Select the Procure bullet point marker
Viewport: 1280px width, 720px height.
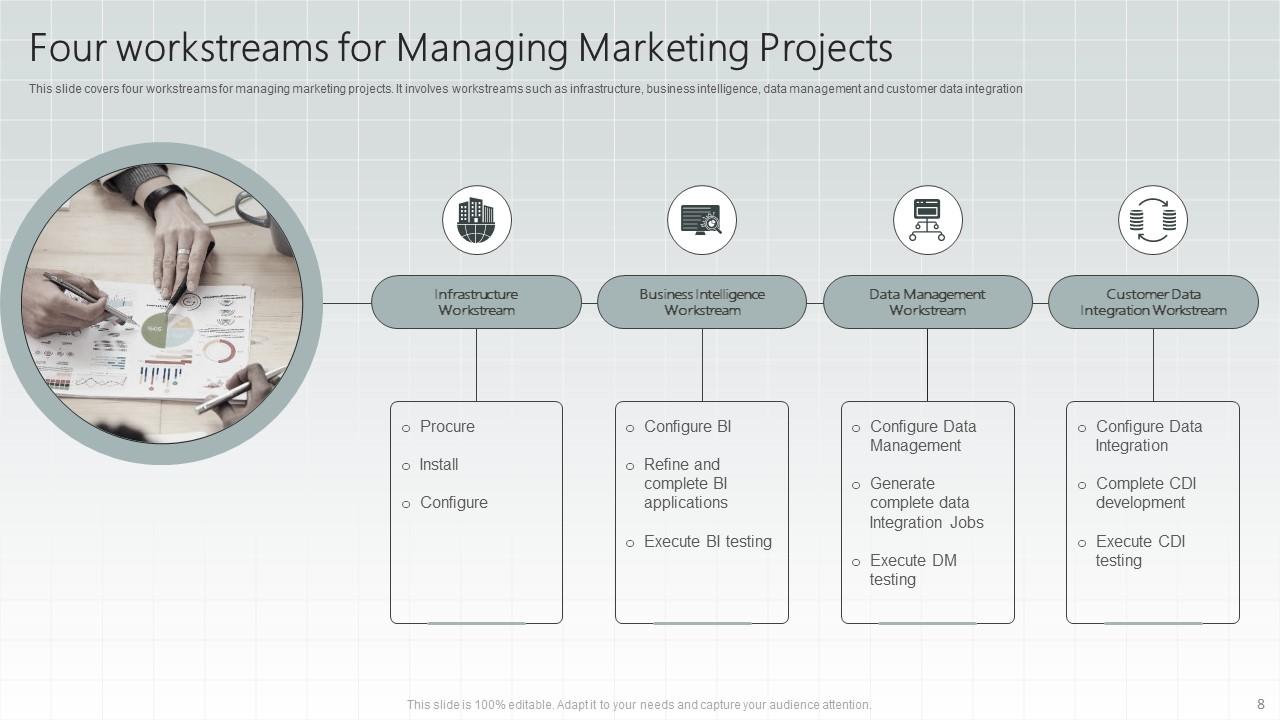(406, 427)
